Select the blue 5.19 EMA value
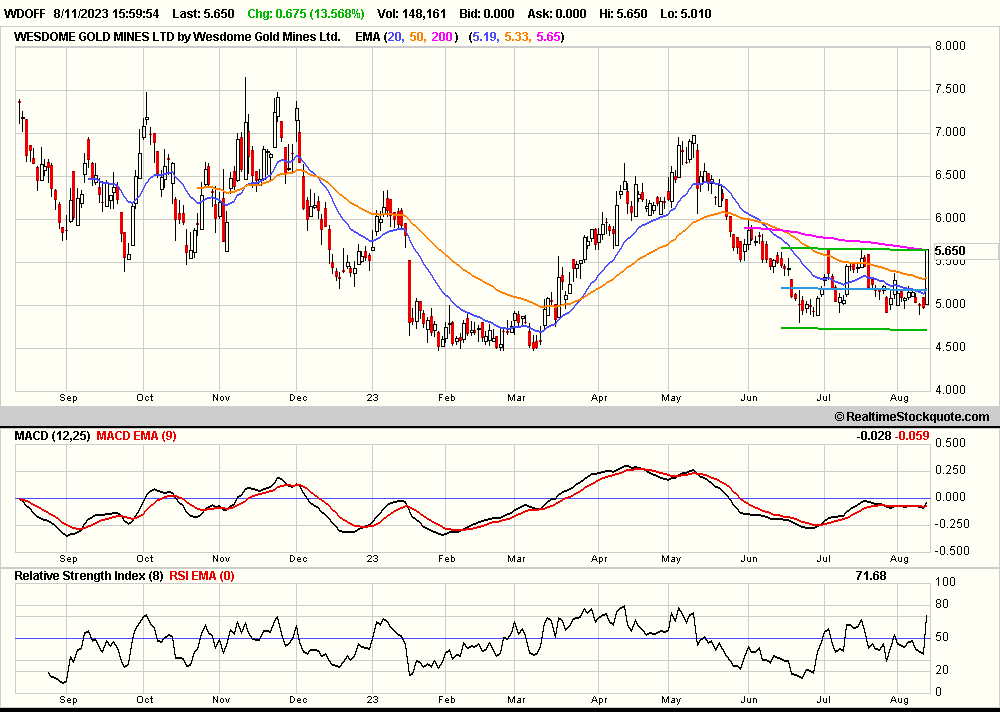 (x=485, y=37)
